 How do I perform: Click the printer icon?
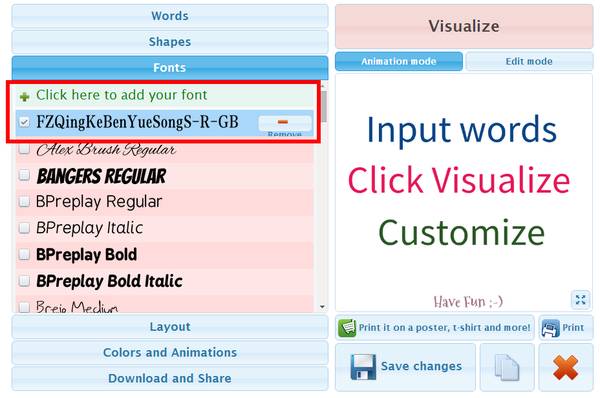click(550, 328)
